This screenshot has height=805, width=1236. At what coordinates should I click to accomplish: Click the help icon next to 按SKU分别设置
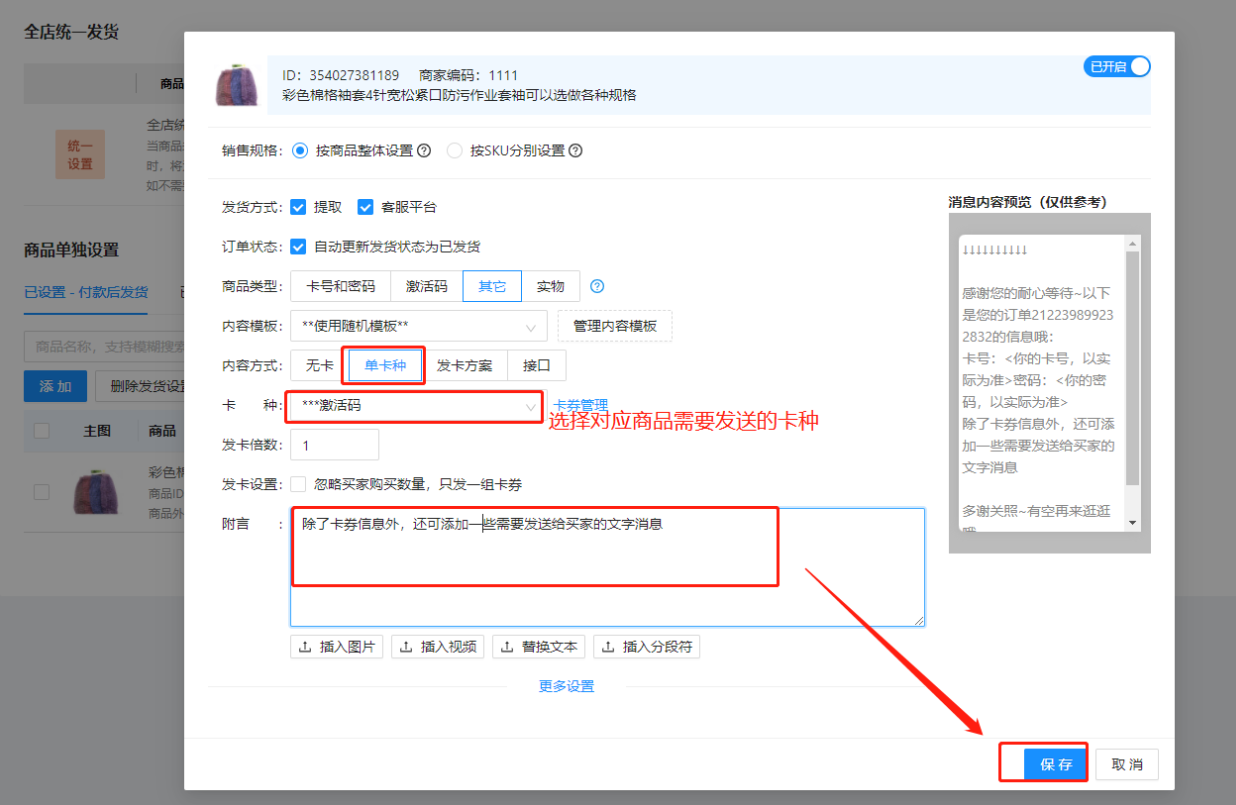point(575,151)
